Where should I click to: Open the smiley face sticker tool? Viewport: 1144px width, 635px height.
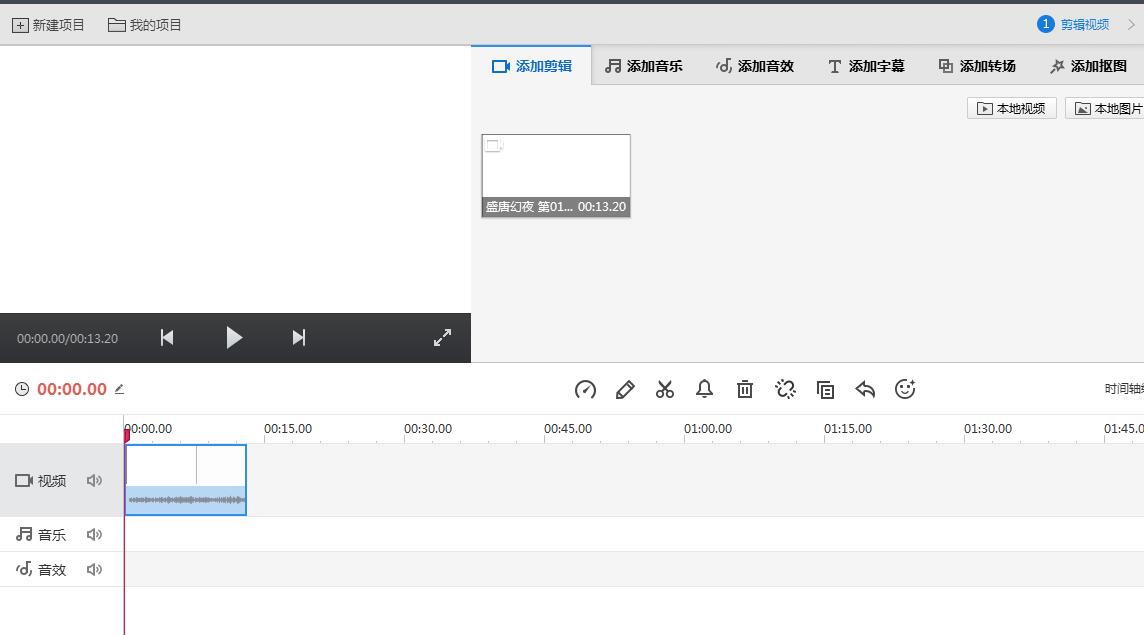[905, 389]
